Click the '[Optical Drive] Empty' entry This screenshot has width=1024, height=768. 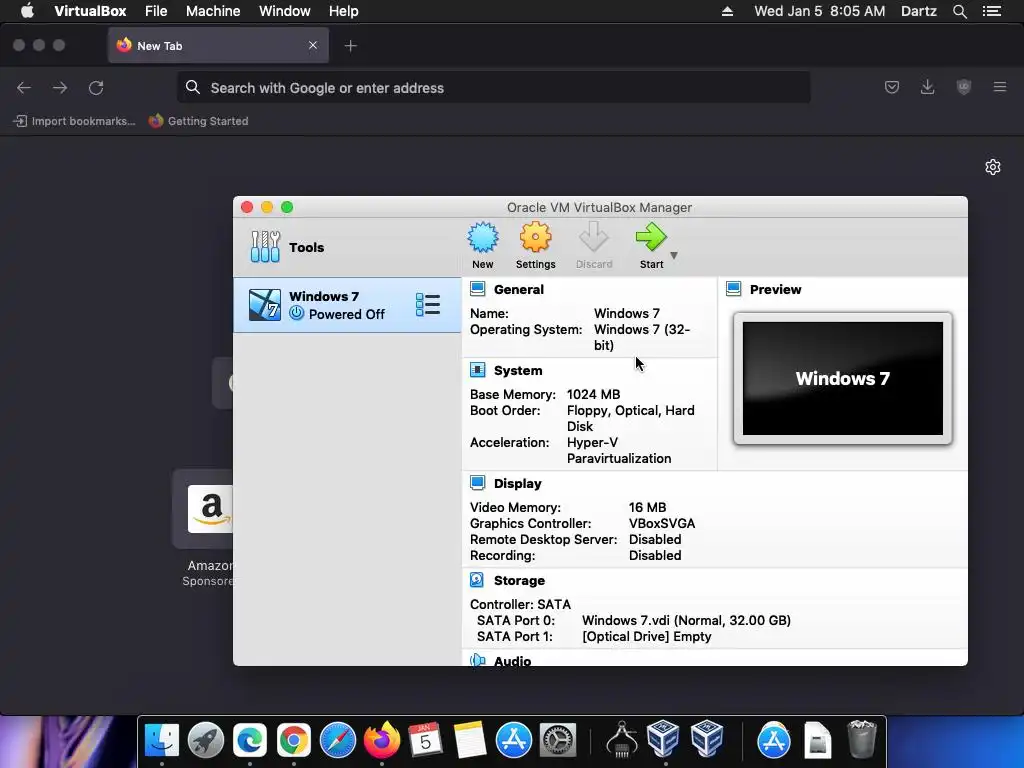pyautogui.click(x=647, y=637)
